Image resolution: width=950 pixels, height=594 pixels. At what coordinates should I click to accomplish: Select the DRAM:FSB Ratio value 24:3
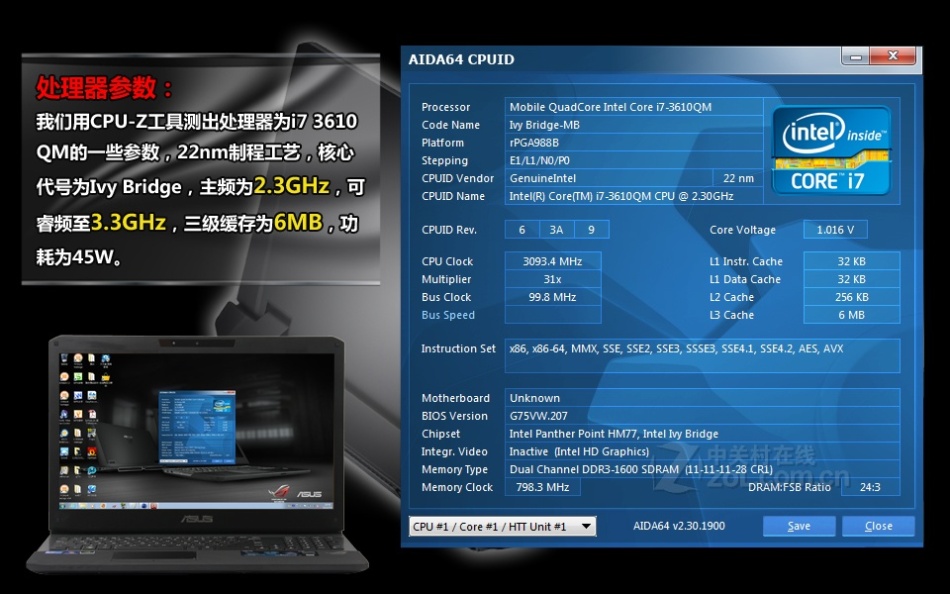tap(870, 487)
